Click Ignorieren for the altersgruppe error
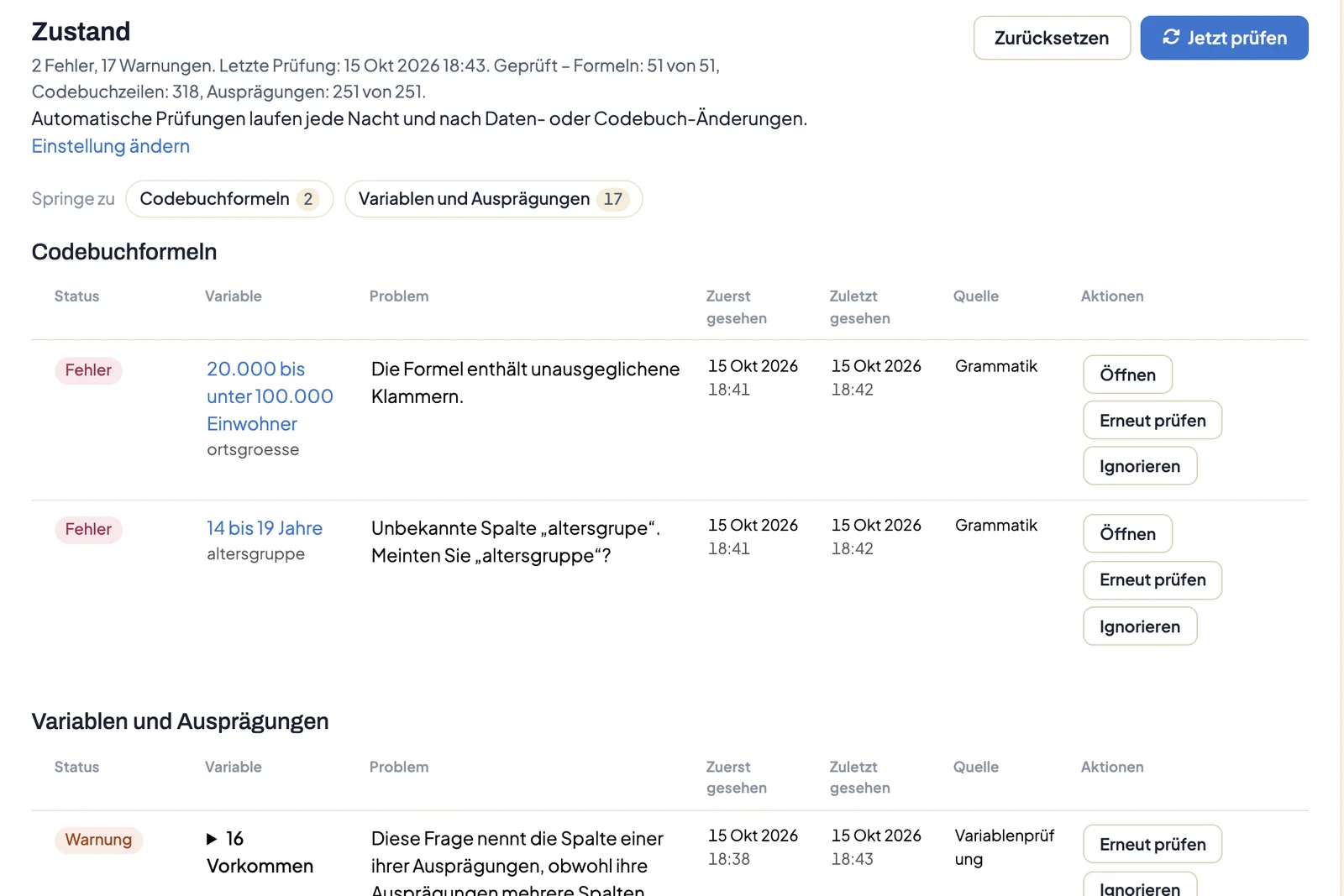This screenshot has width=1344, height=896. click(x=1140, y=626)
